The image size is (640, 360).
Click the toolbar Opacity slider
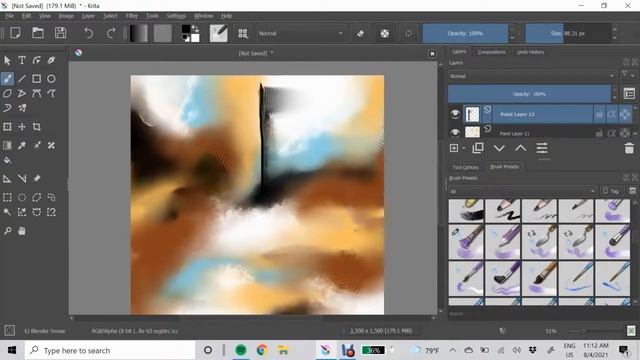(465, 33)
